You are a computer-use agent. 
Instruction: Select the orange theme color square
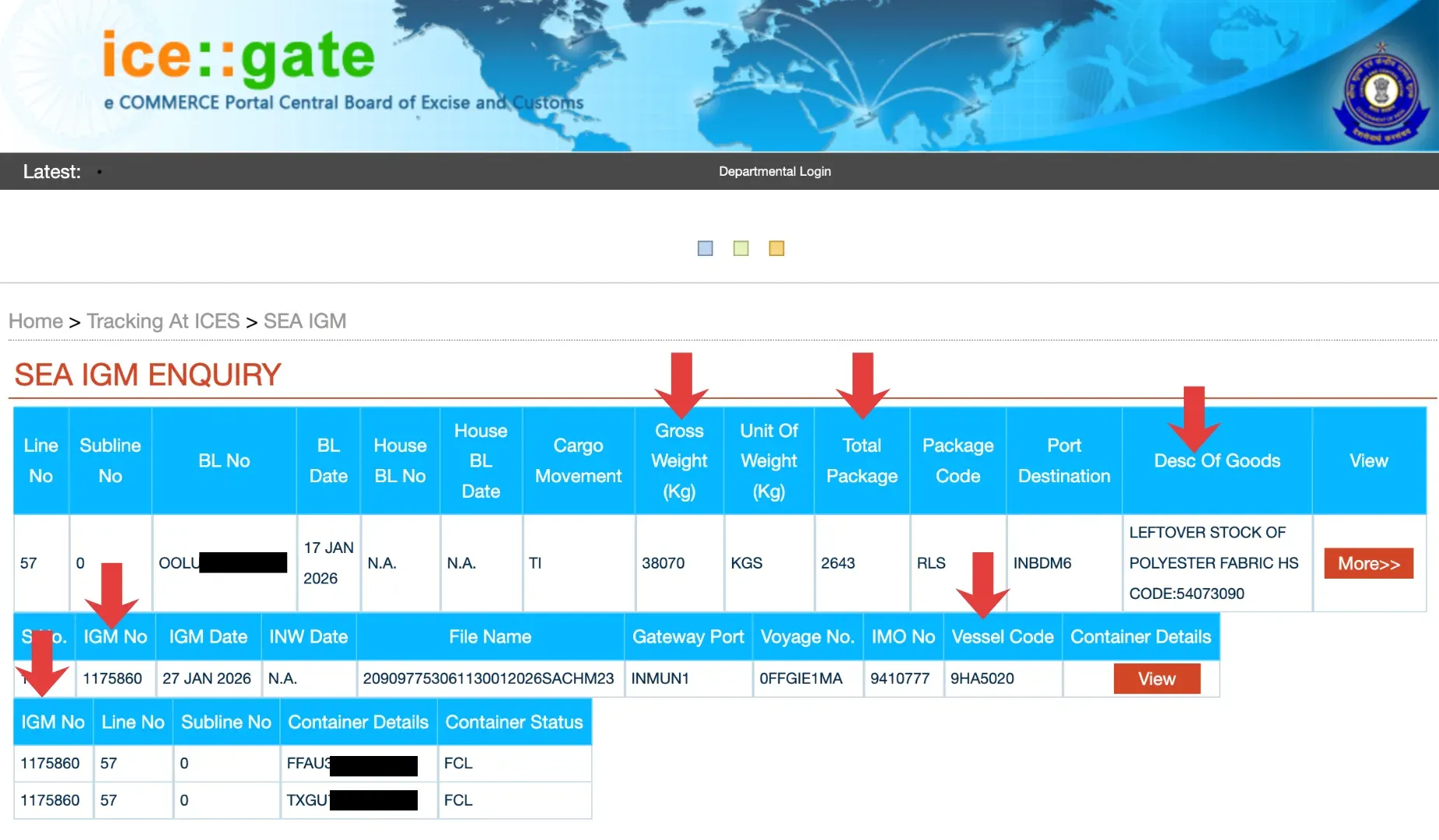(776, 248)
